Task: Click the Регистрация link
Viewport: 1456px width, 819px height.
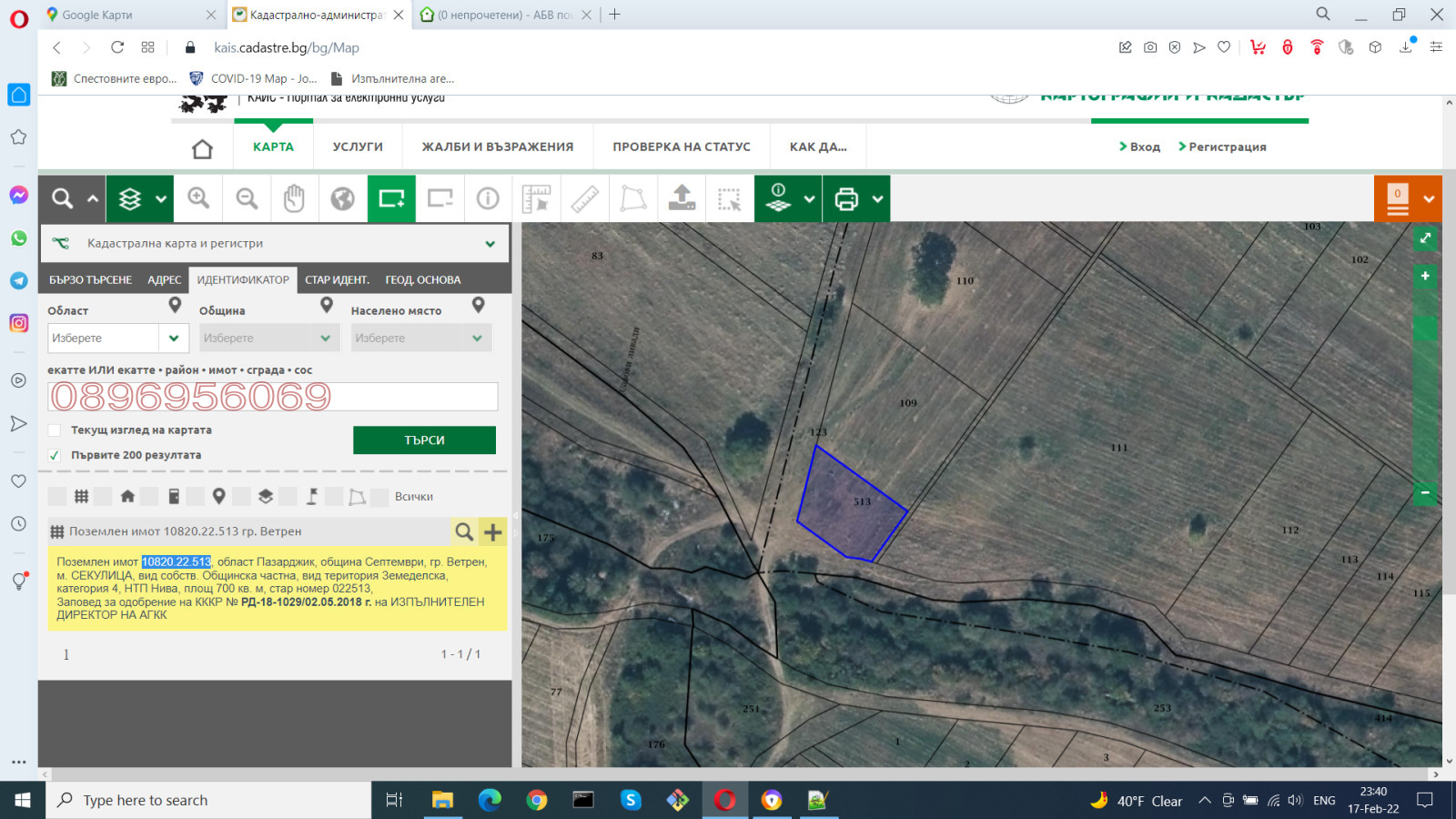Action: (x=1222, y=147)
